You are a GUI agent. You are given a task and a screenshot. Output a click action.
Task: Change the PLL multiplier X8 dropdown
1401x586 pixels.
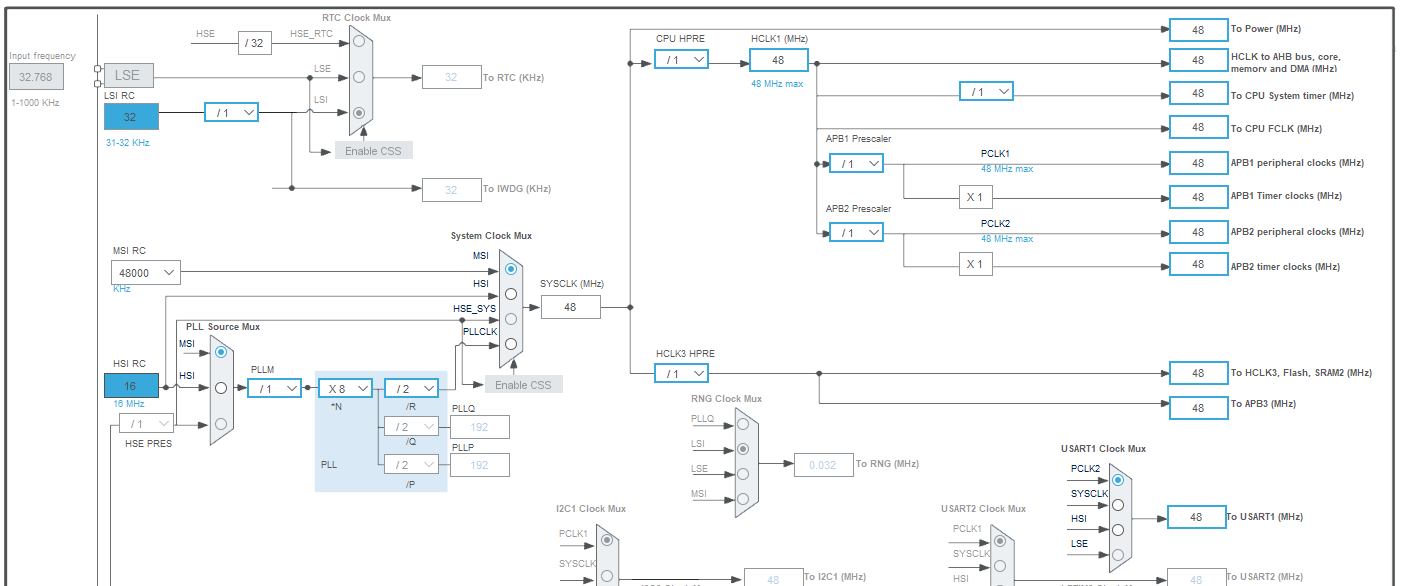[x=345, y=388]
